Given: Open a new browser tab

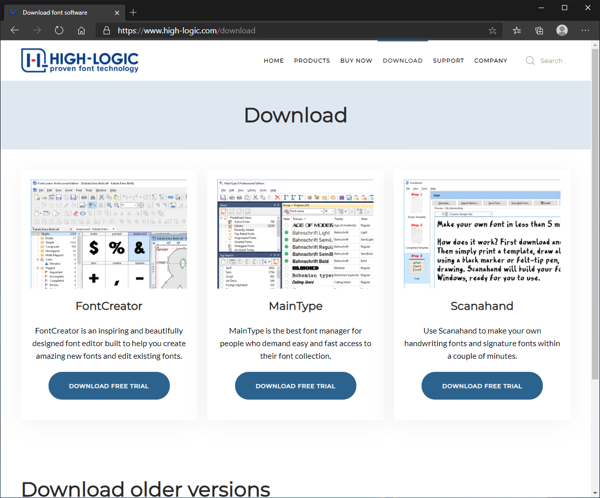Looking at the screenshot, I should click(x=133, y=13).
